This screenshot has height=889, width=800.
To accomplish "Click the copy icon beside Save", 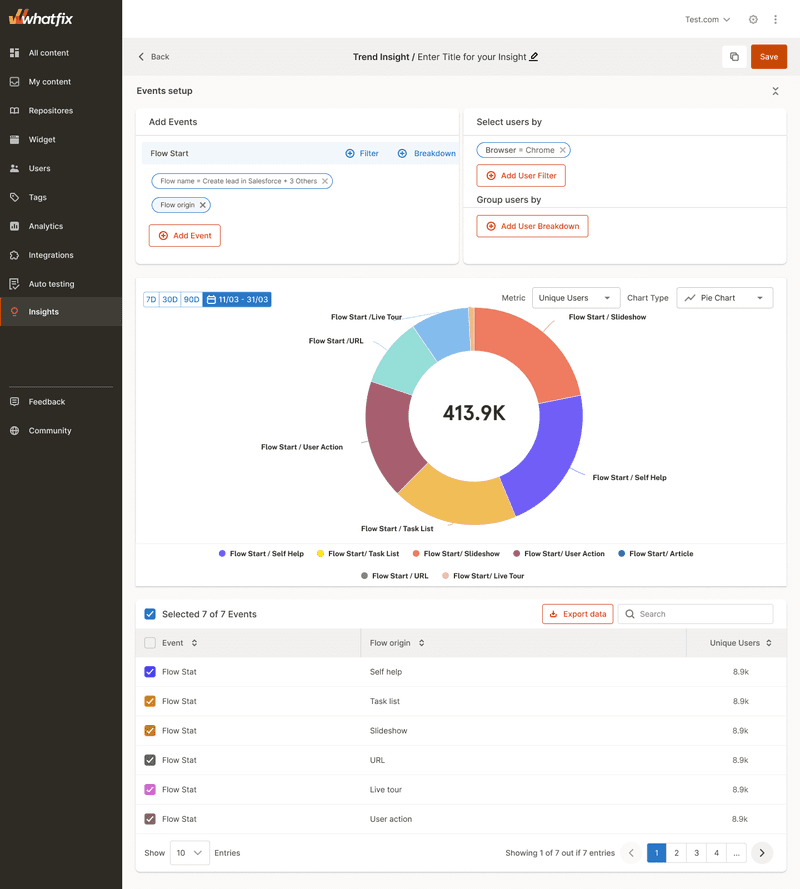I will 733,57.
